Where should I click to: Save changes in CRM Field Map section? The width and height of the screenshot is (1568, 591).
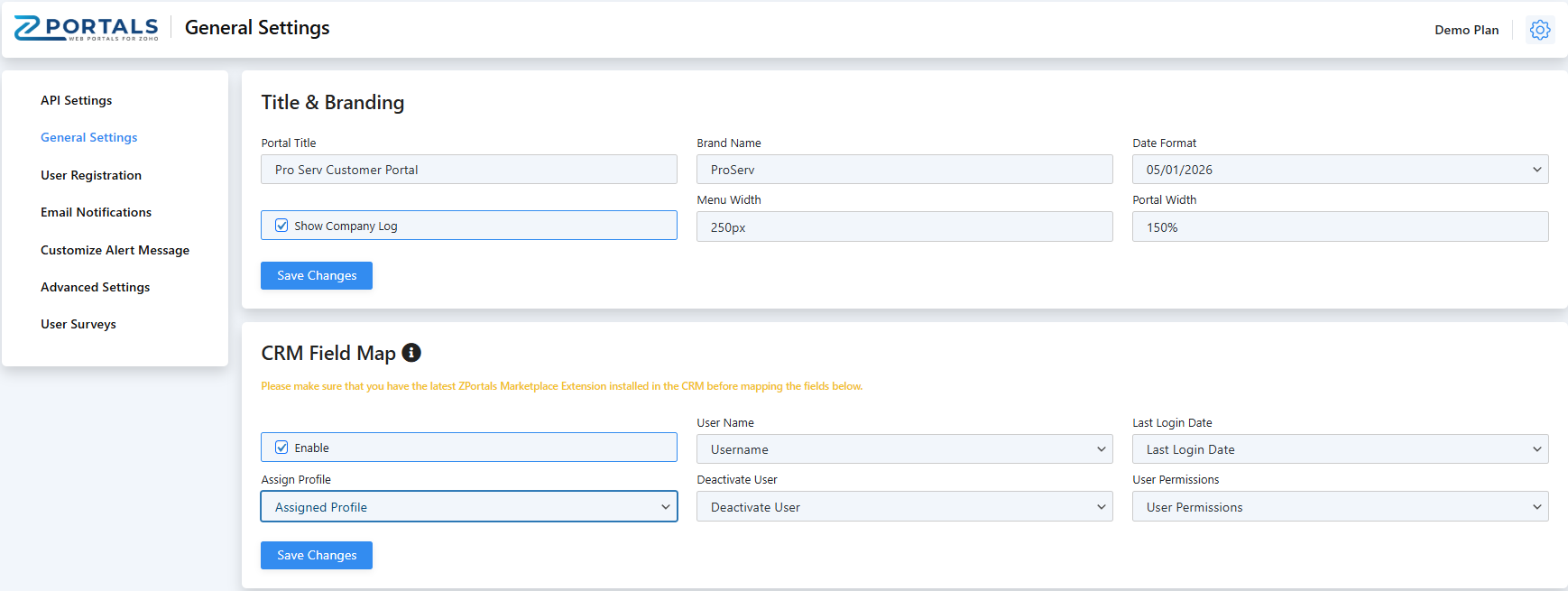pos(317,555)
